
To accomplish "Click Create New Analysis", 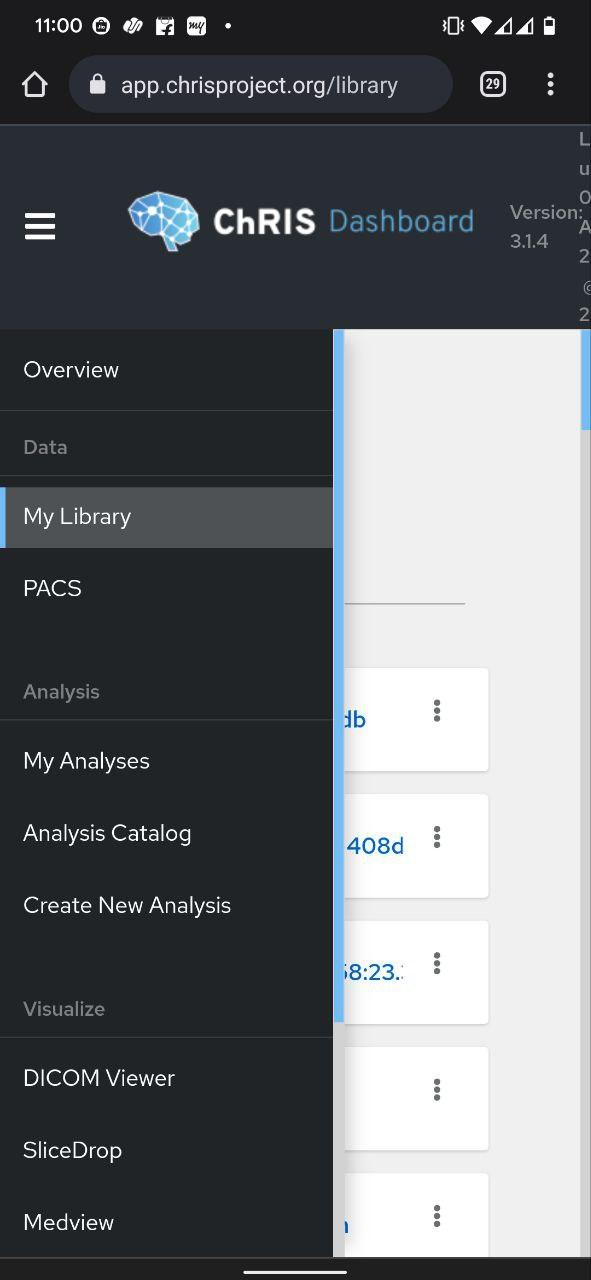I will click(127, 904).
